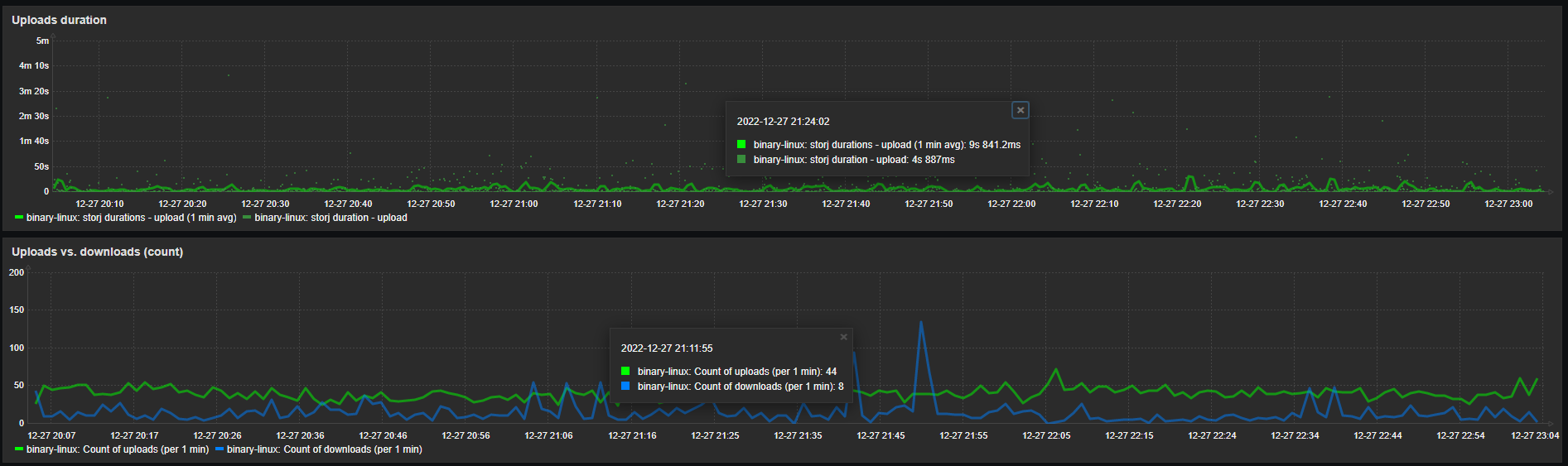The width and height of the screenshot is (1568, 466).
Task: Click the '12-27 23:04' label on count time axis
Action: (1534, 435)
